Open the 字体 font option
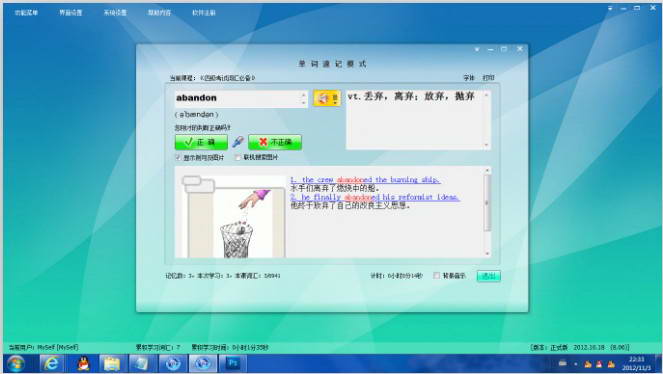Screen dimensions: 663x374 coord(468,78)
